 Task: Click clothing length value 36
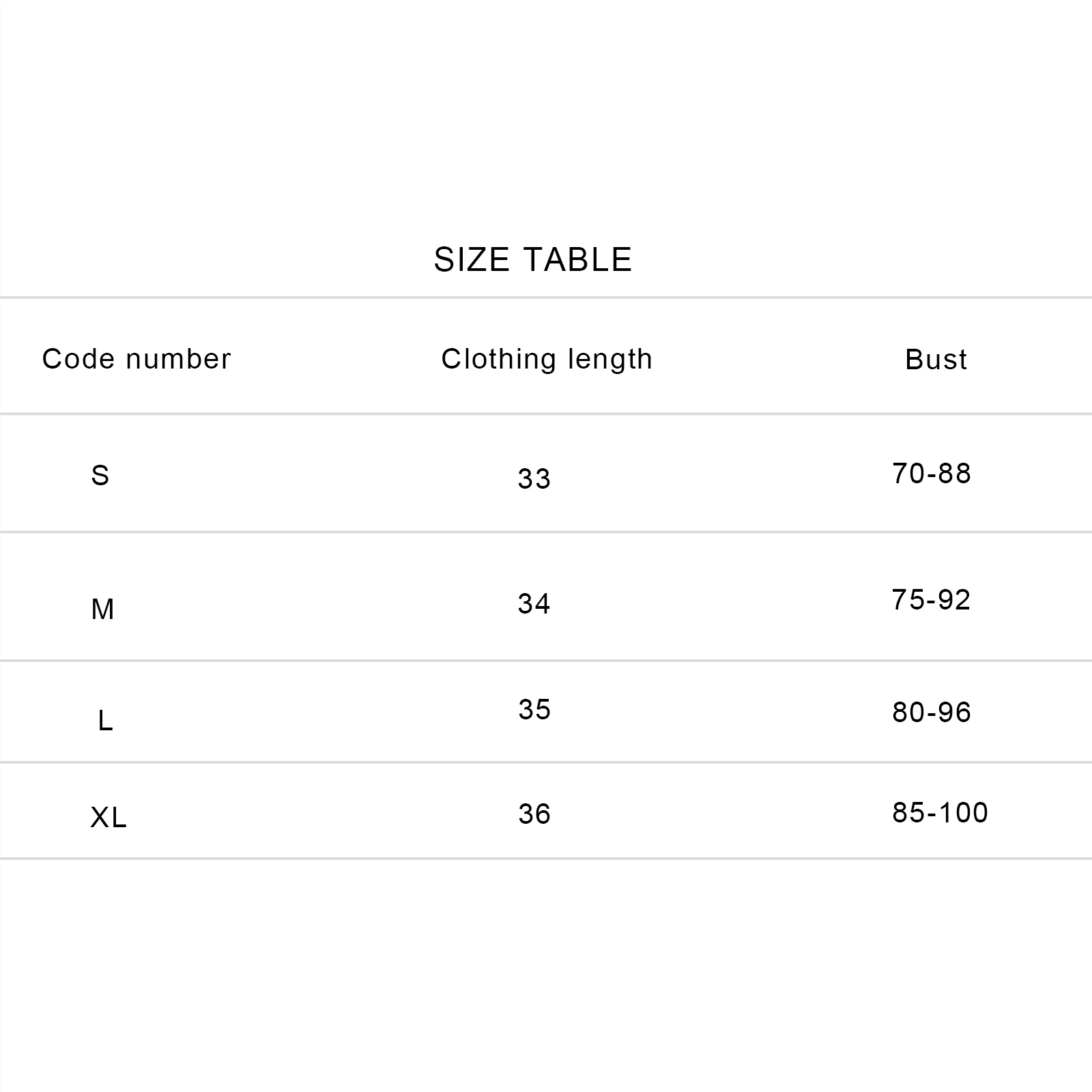pos(534,814)
